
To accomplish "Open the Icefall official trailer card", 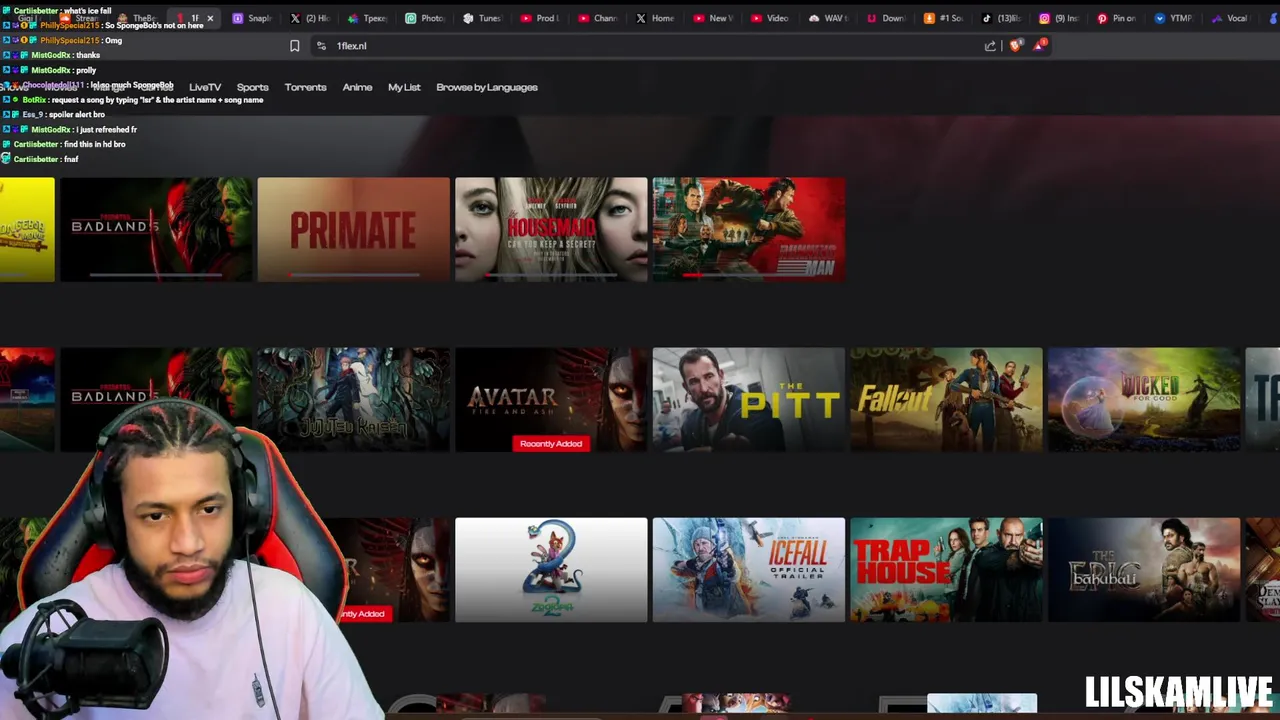I will 748,569.
